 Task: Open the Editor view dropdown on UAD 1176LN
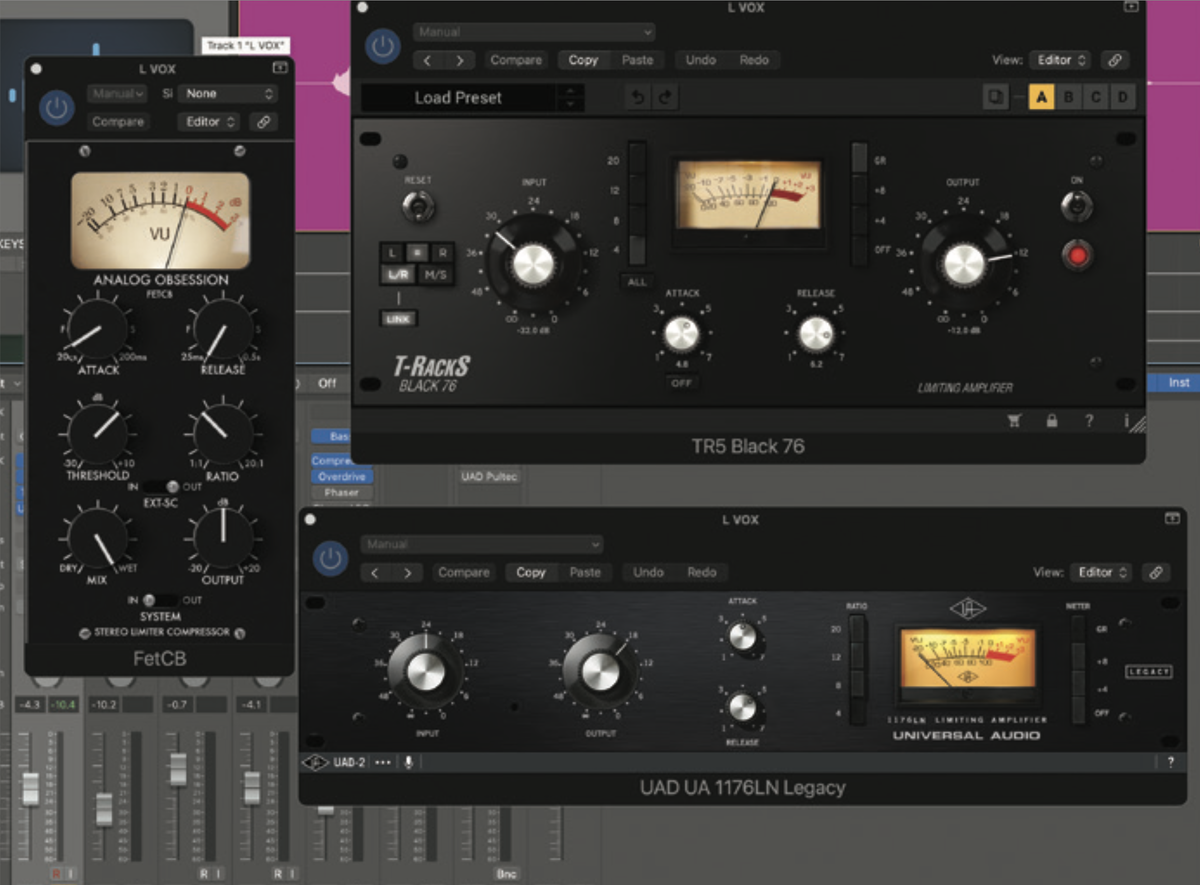[1100, 572]
